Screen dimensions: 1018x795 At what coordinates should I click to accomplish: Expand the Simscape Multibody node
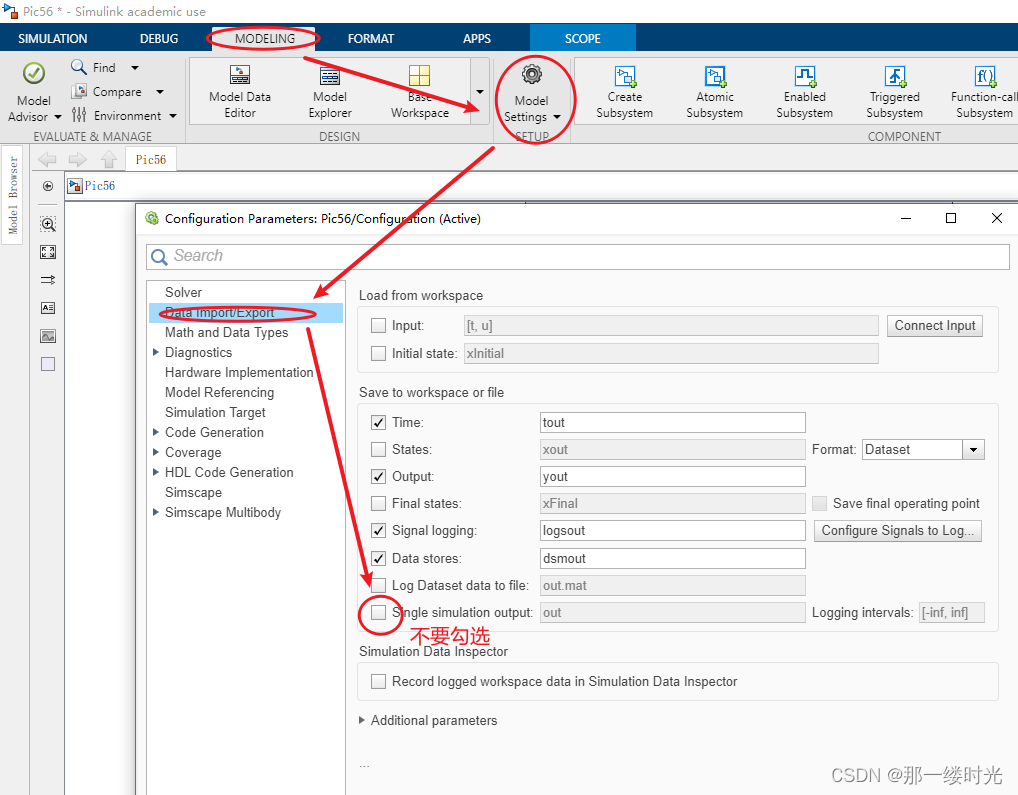[x=156, y=512]
